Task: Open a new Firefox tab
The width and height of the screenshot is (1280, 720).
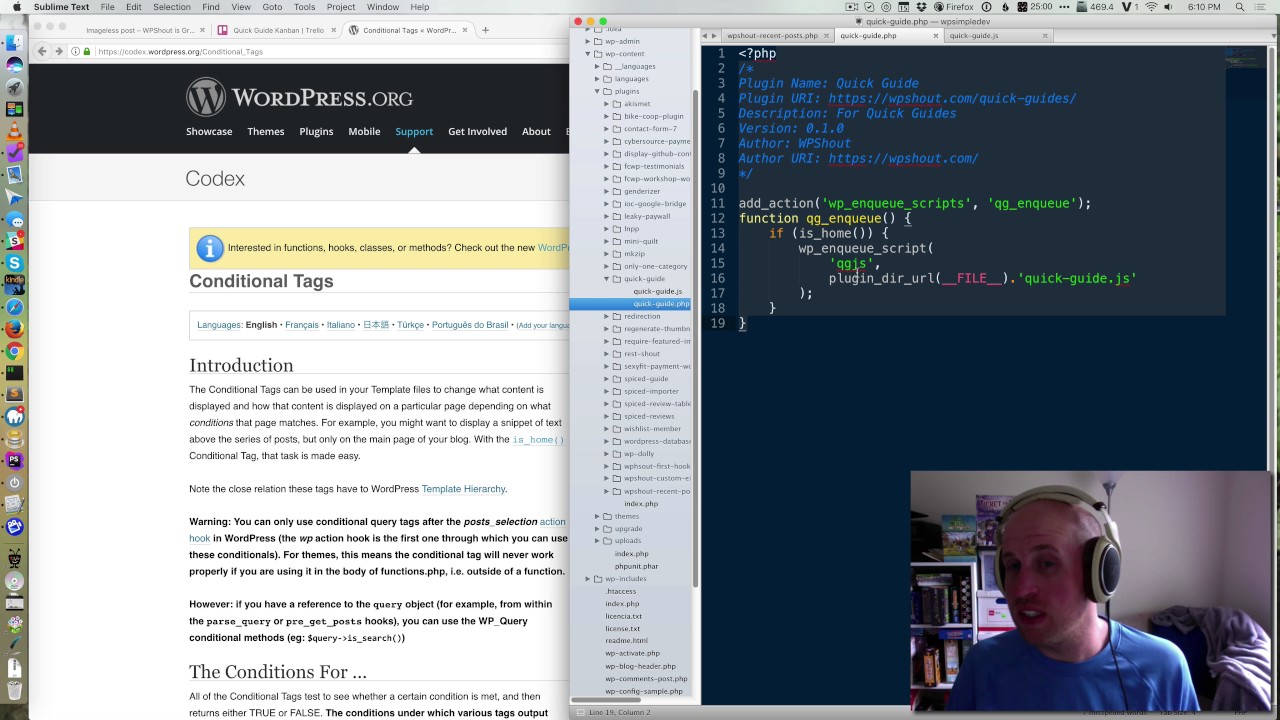Action: click(x=485, y=30)
